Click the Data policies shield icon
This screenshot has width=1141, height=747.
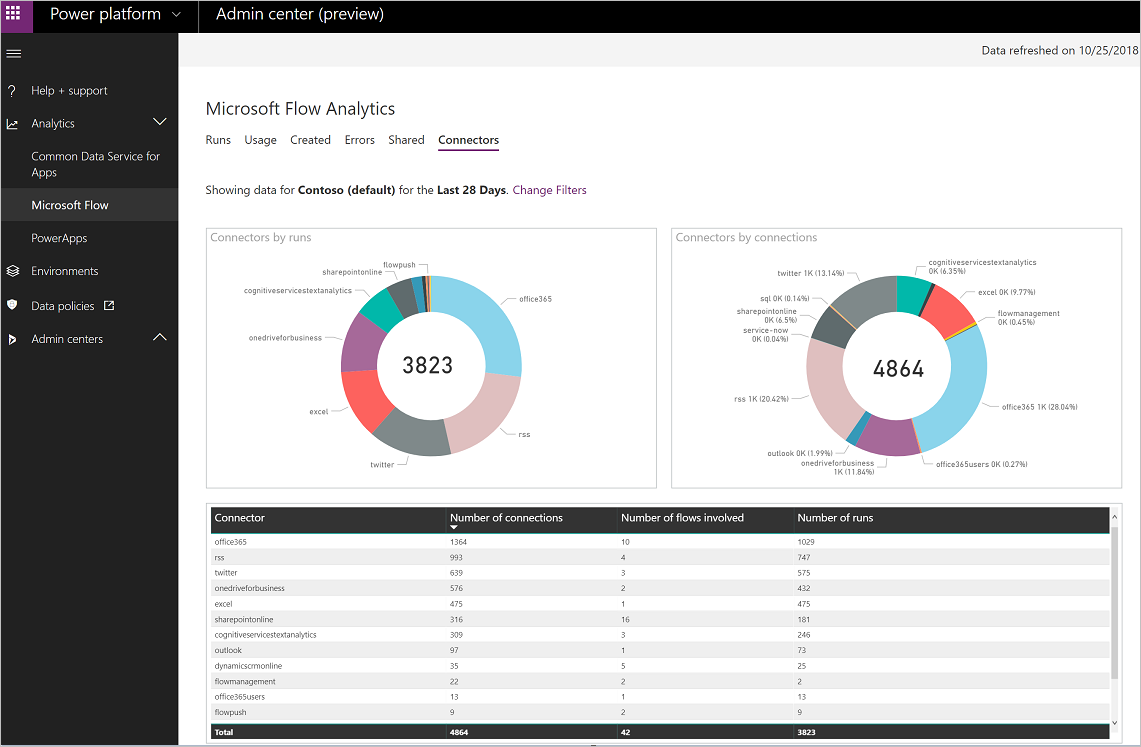click(x=12, y=305)
